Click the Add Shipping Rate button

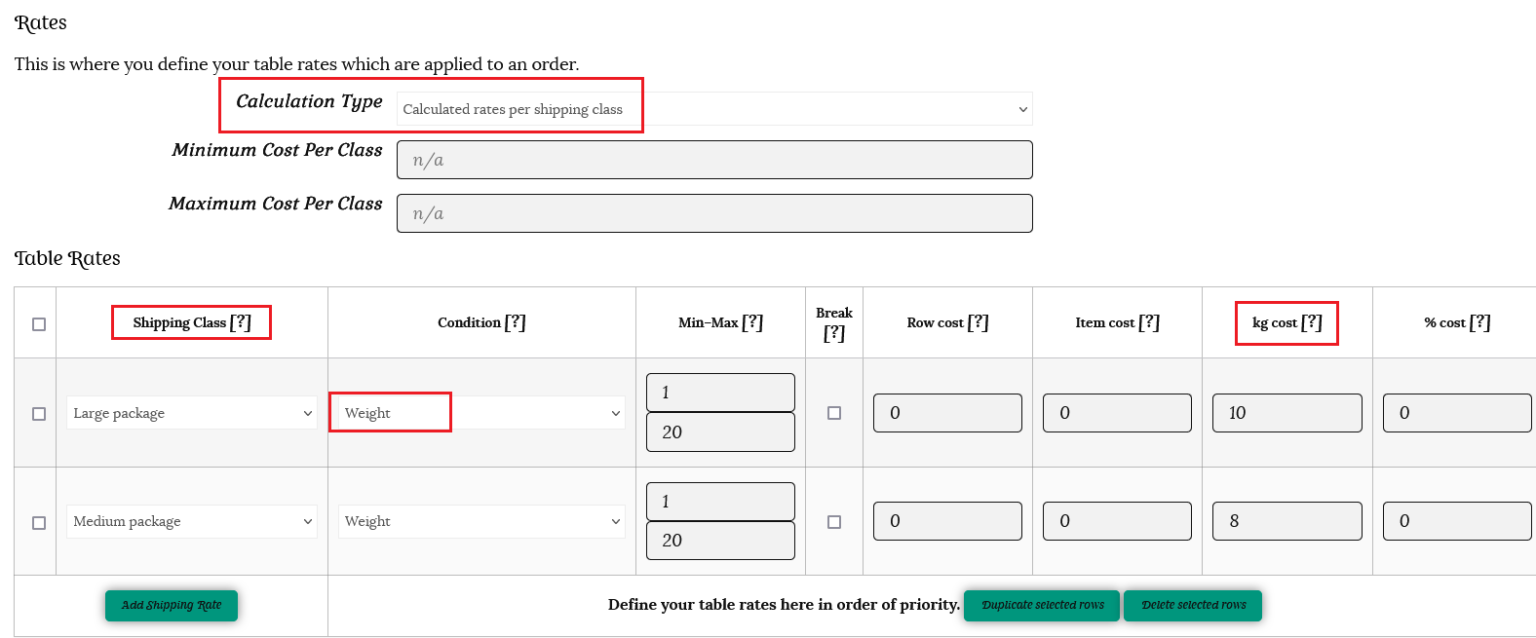pyautogui.click(x=171, y=606)
